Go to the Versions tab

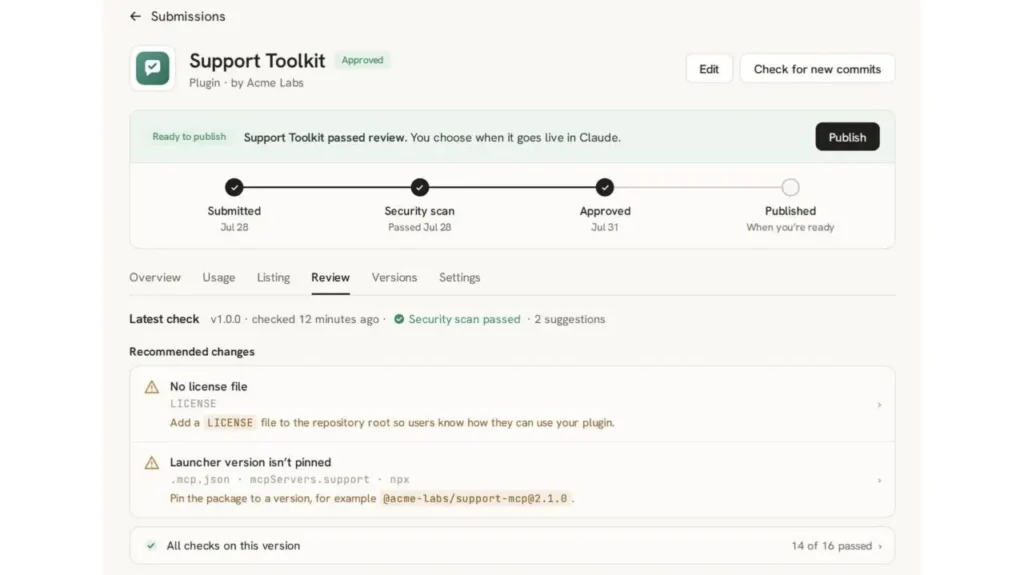(394, 277)
